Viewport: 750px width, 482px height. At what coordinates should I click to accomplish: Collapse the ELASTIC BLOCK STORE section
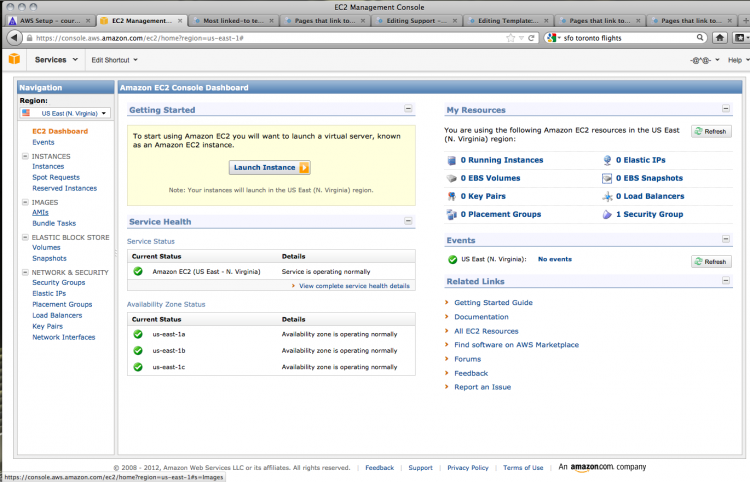point(25,237)
